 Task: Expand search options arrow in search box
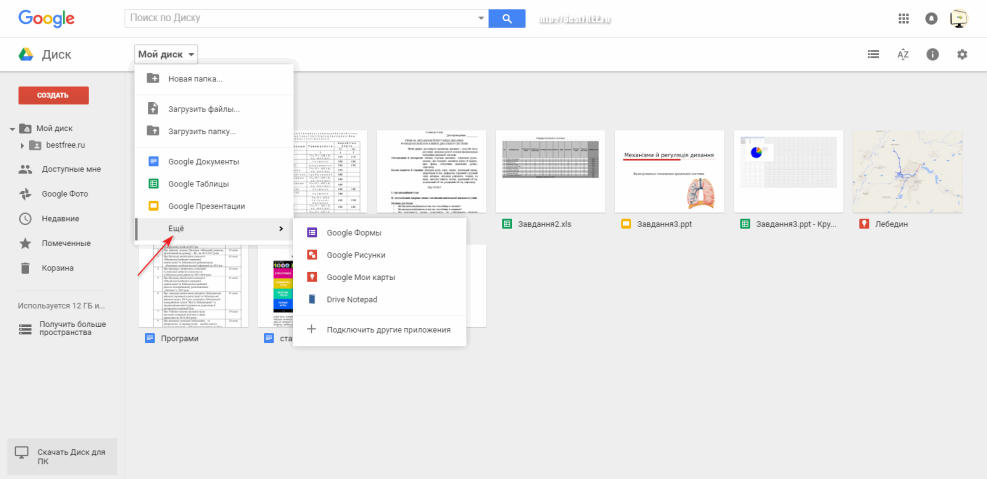point(480,18)
